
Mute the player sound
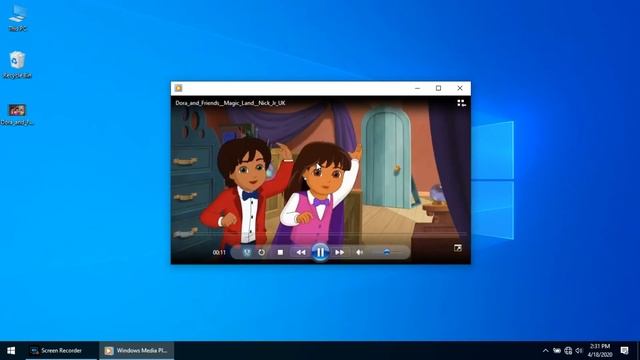click(359, 252)
